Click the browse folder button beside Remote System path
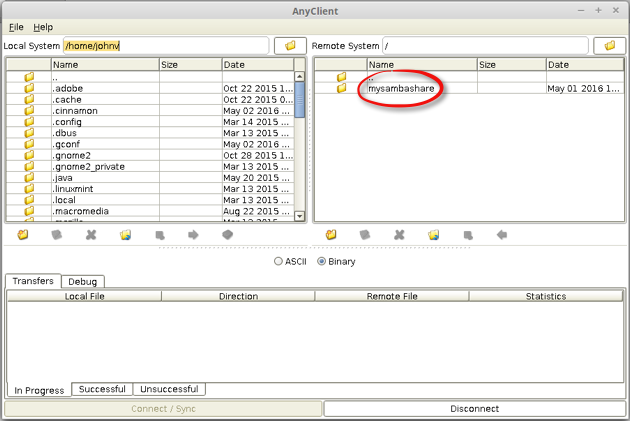The image size is (630, 421). pyautogui.click(x=609, y=46)
